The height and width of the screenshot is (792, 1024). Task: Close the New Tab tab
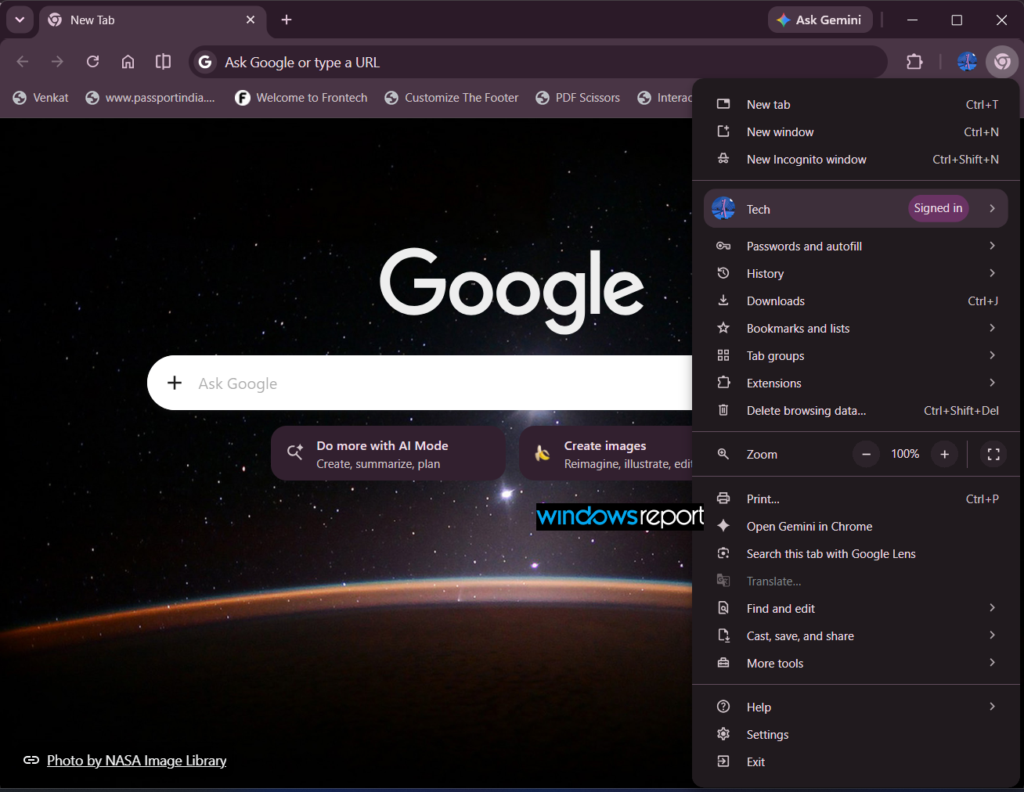250,20
